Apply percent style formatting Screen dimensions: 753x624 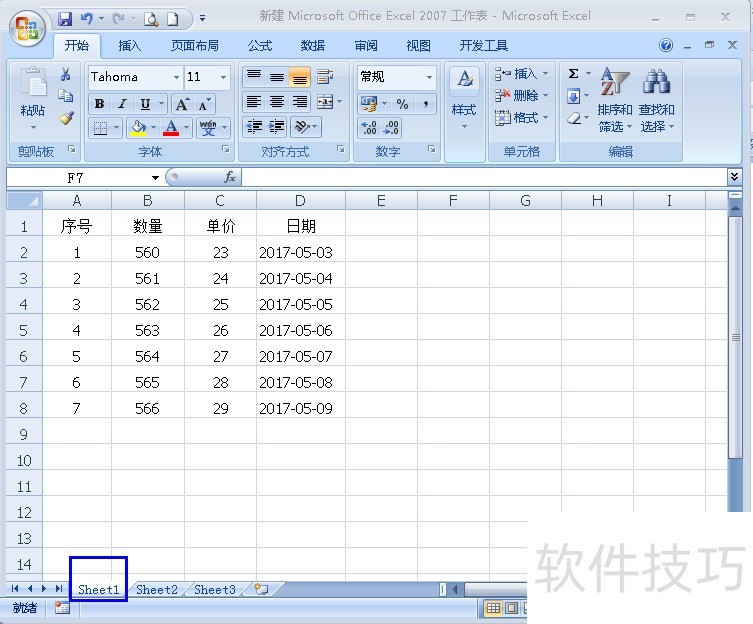tap(402, 104)
